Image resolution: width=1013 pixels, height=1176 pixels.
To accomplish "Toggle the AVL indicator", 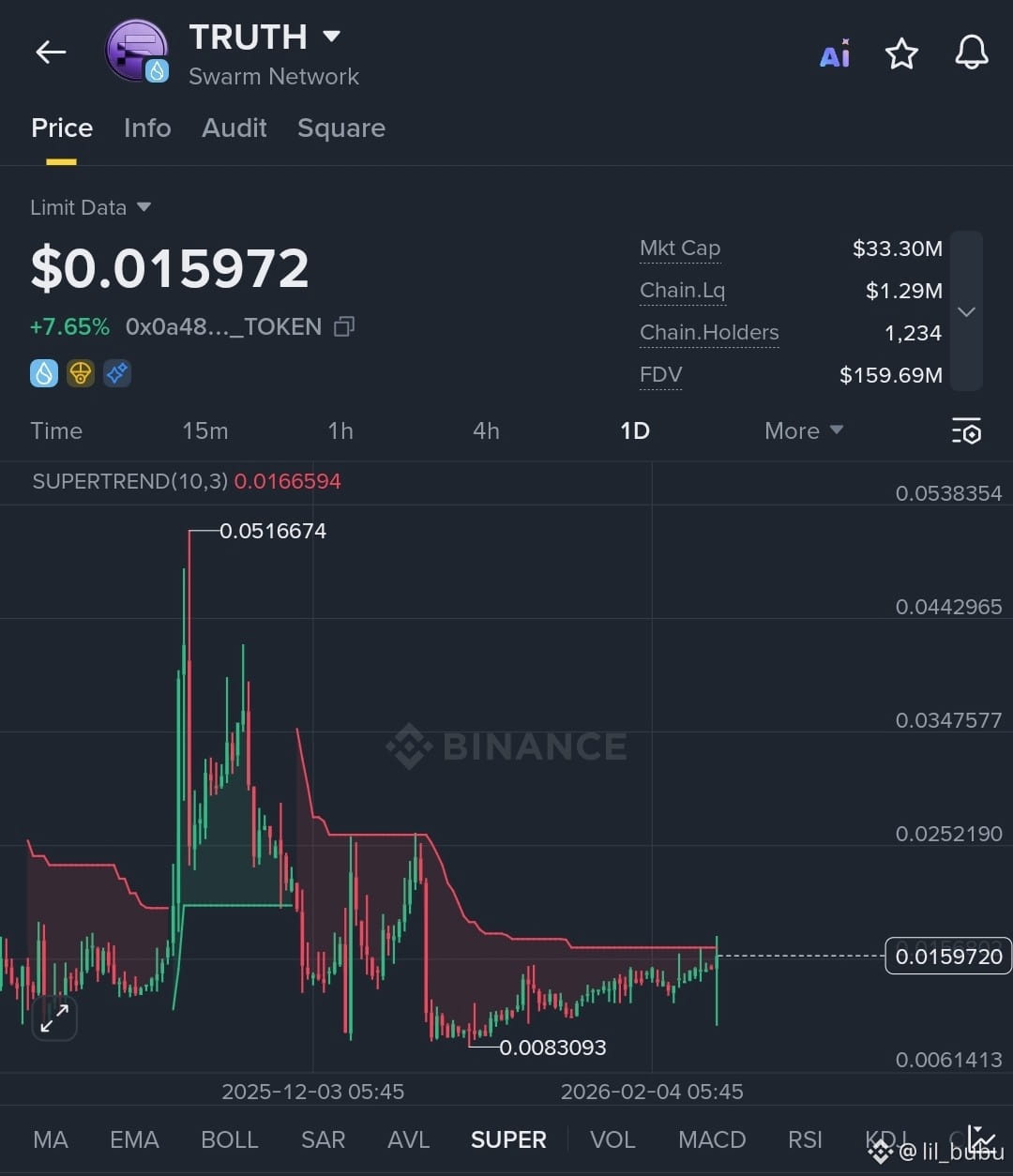I will 408,1139.
